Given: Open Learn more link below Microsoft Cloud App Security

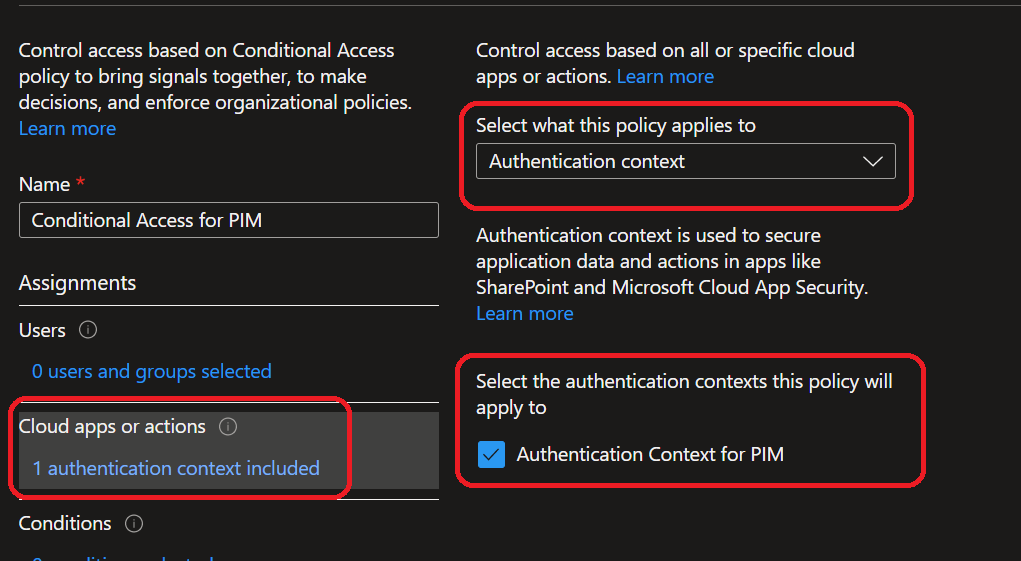Looking at the screenshot, I should tap(524, 314).
